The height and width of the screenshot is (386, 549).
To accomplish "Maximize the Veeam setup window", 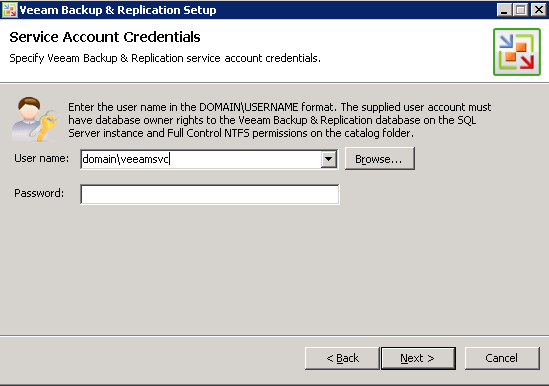I will click(521, 10).
